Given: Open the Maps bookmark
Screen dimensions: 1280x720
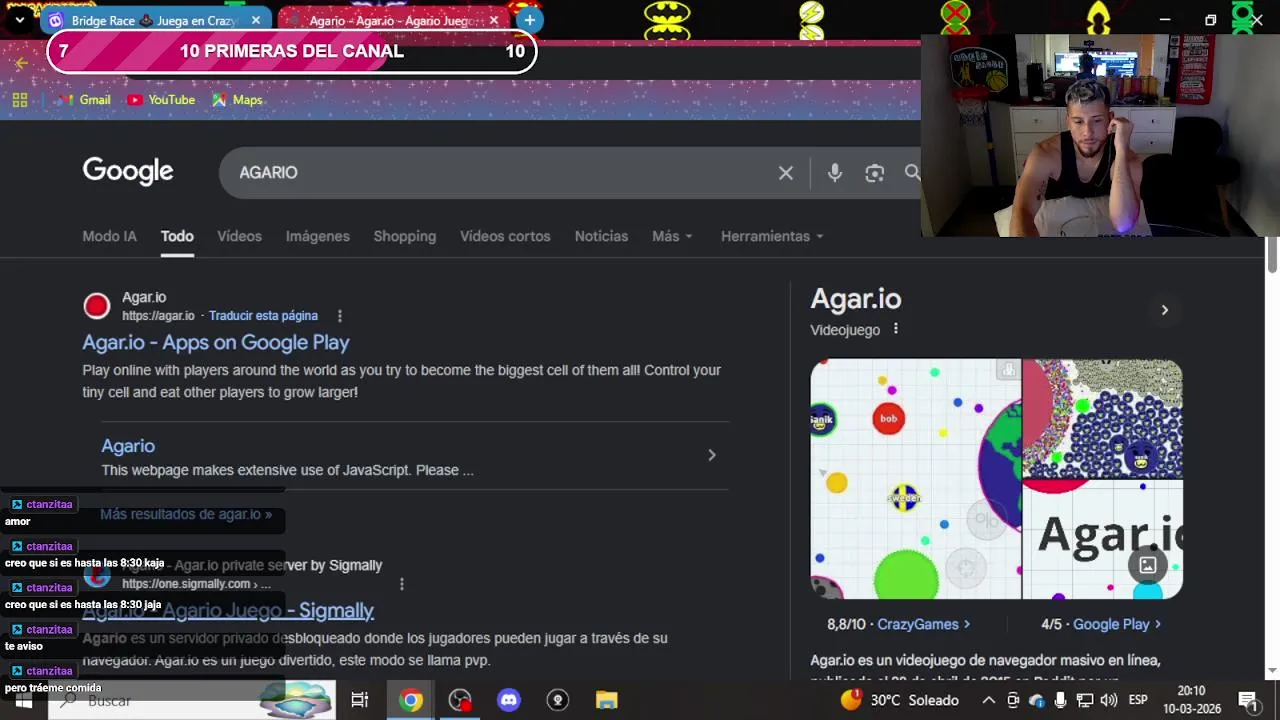Looking at the screenshot, I should pyautogui.click(x=237, y=100).
